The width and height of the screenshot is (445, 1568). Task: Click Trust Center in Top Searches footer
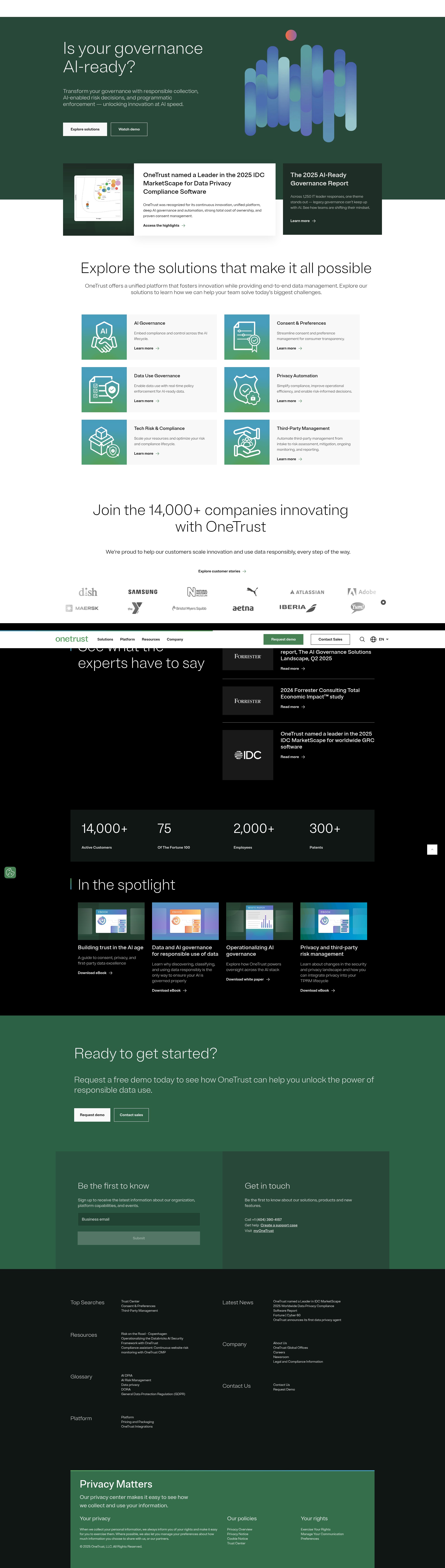[x=130, y=1301]
